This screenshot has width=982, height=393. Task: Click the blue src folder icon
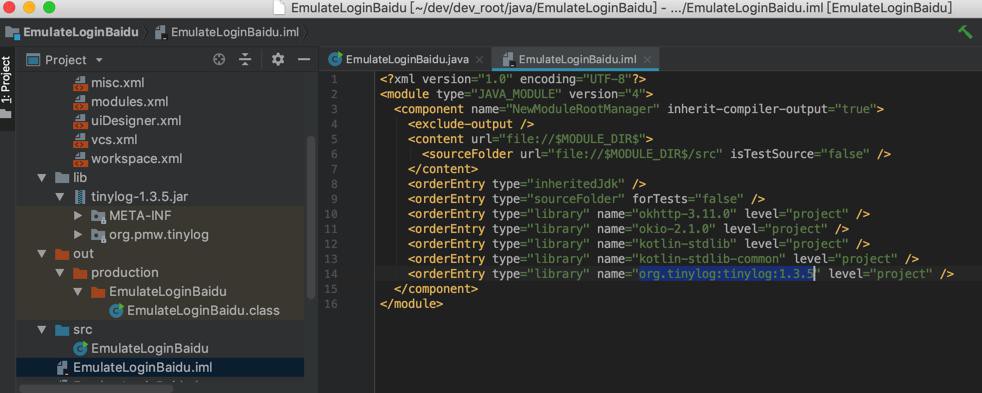tap(62, 330)
